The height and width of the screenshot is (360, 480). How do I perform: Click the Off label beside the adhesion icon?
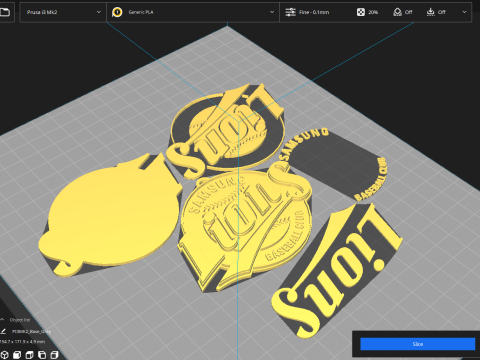[x=442, y=12]
